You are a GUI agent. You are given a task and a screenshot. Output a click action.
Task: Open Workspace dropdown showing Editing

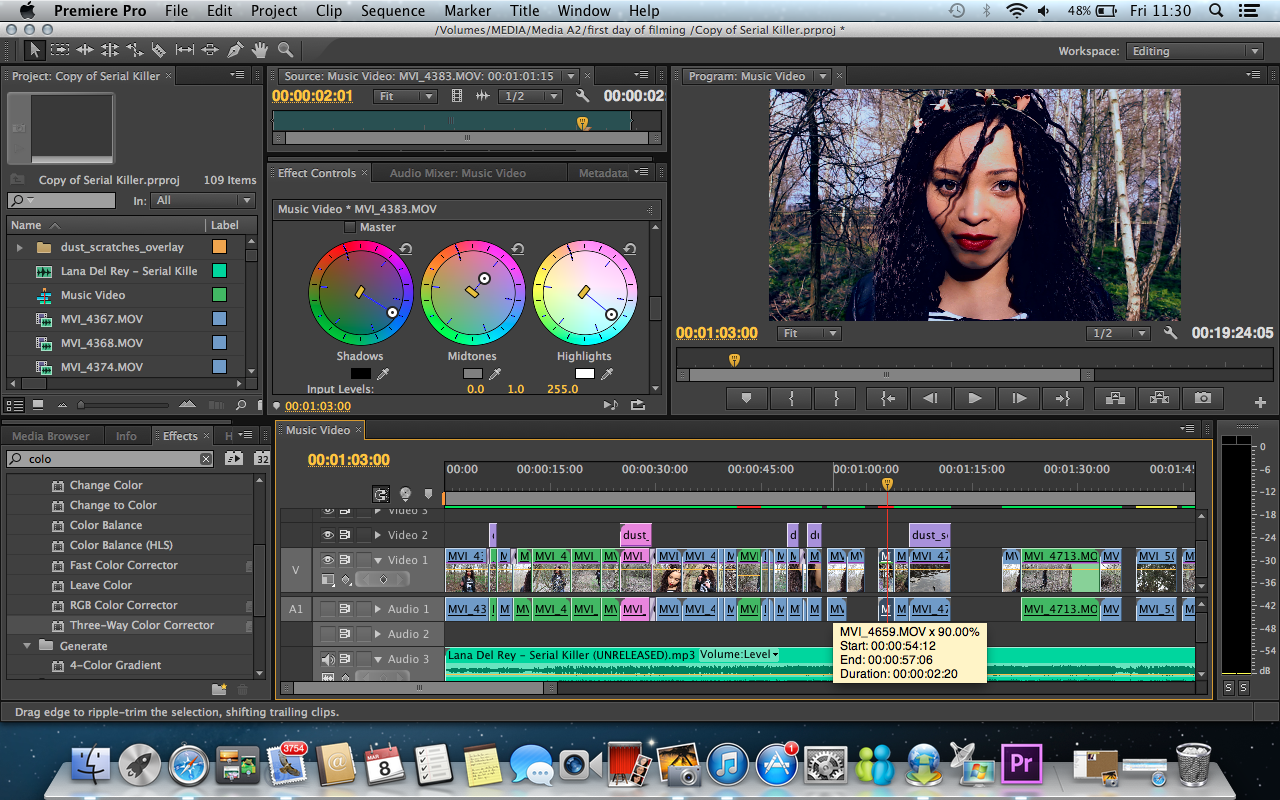click(x=1195, y=51)
